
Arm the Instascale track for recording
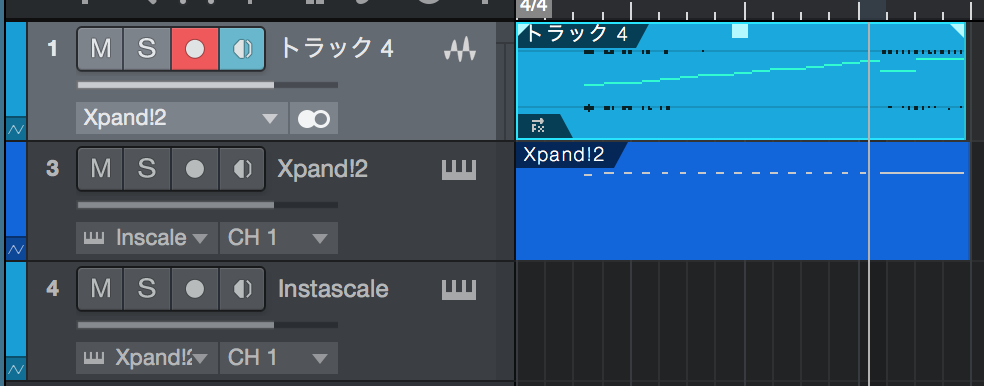click(x=195, y=289)
